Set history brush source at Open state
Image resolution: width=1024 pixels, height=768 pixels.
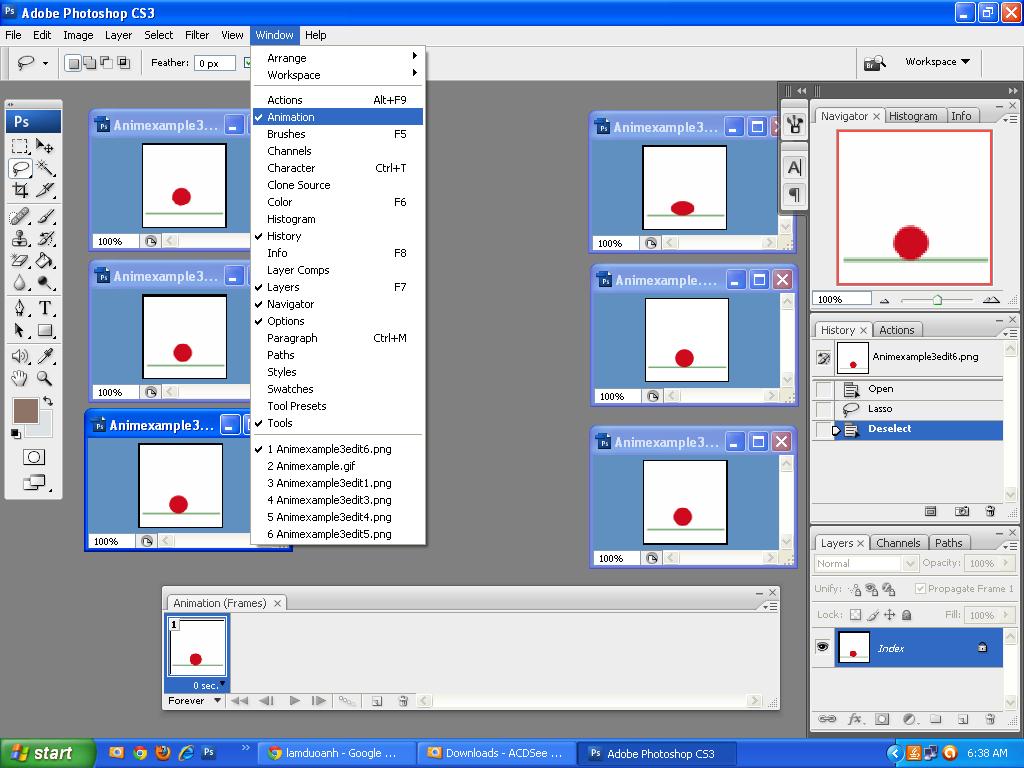tap(824, 389)
